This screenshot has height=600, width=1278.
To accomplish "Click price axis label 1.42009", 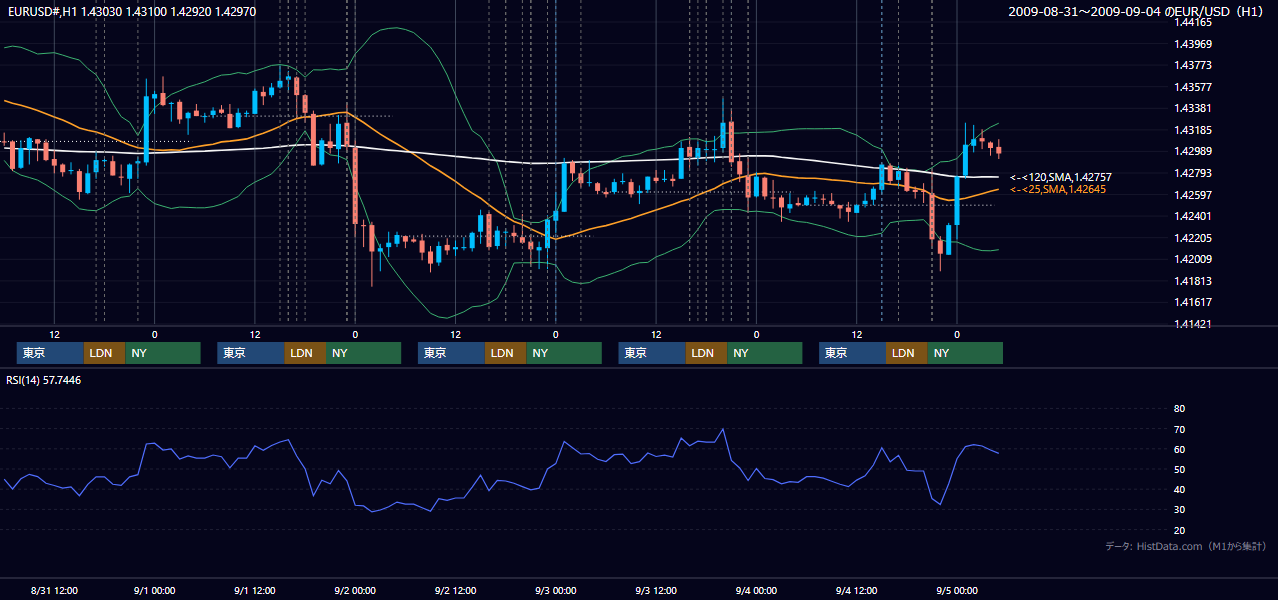I will (1192, 259).
